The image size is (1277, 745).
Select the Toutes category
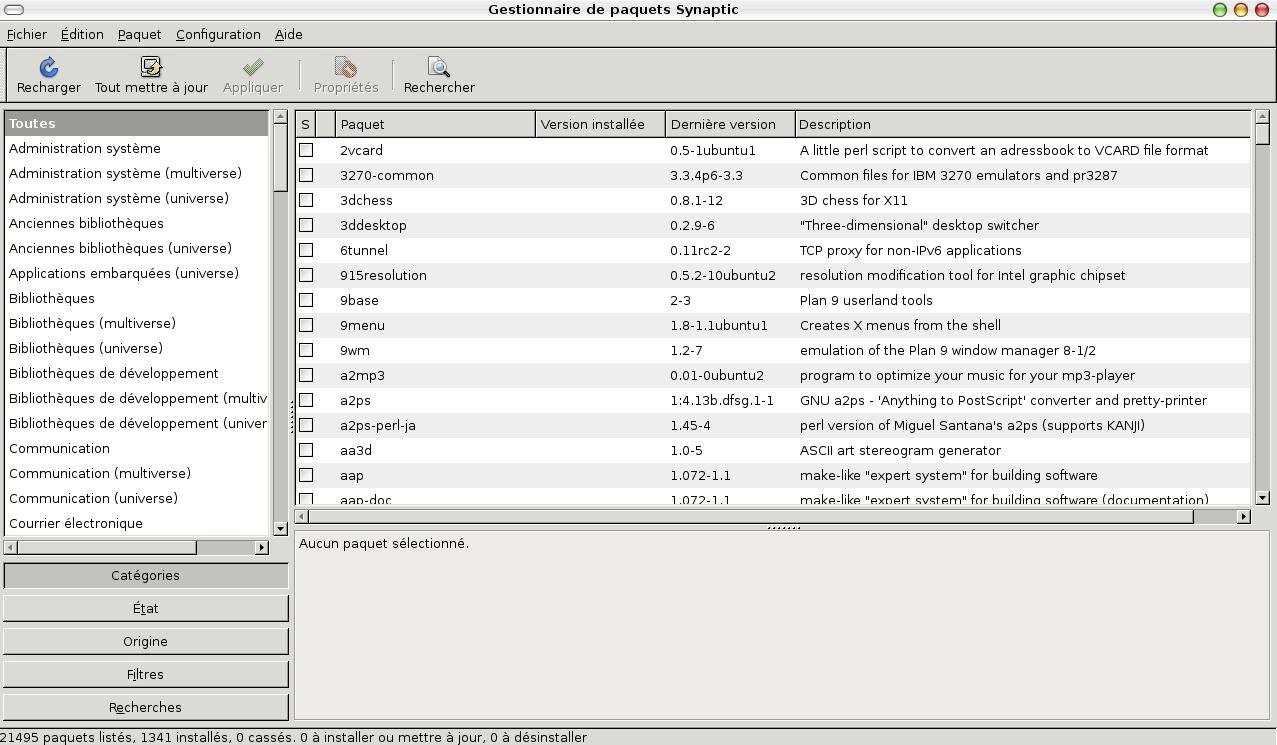click(x=136, y=123)
